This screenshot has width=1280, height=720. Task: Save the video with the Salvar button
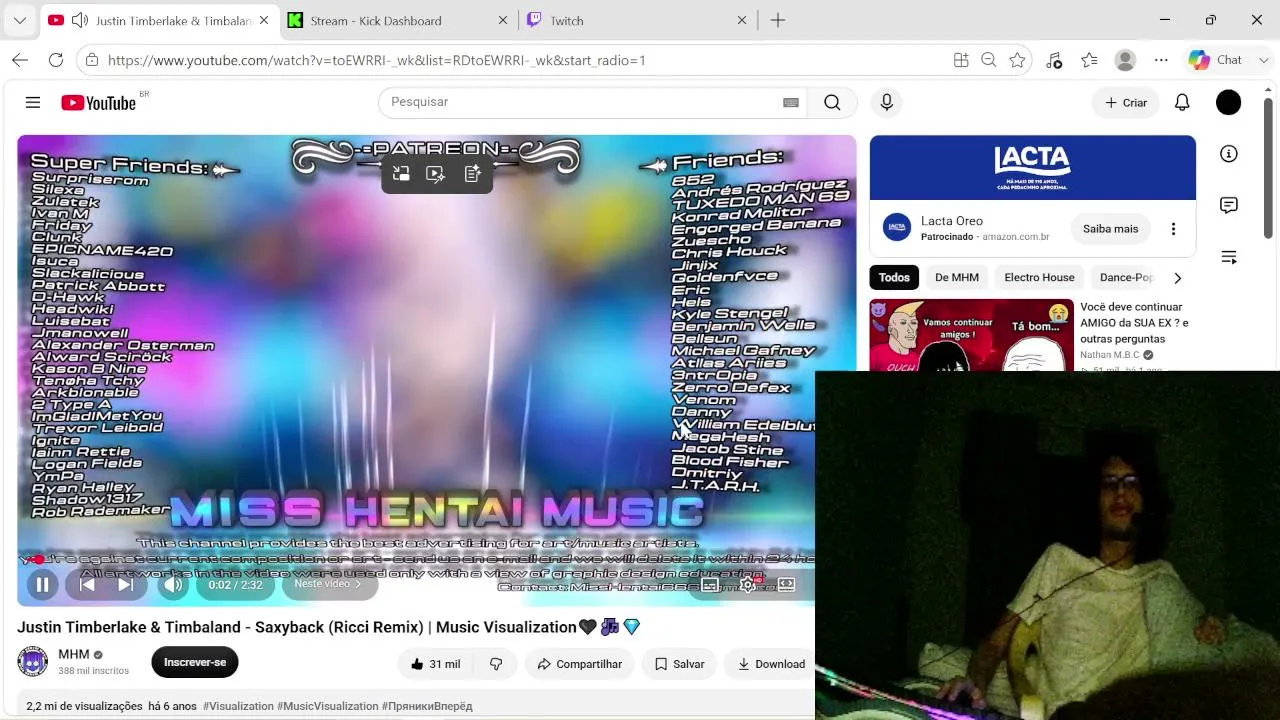click(x=680, y=664)
